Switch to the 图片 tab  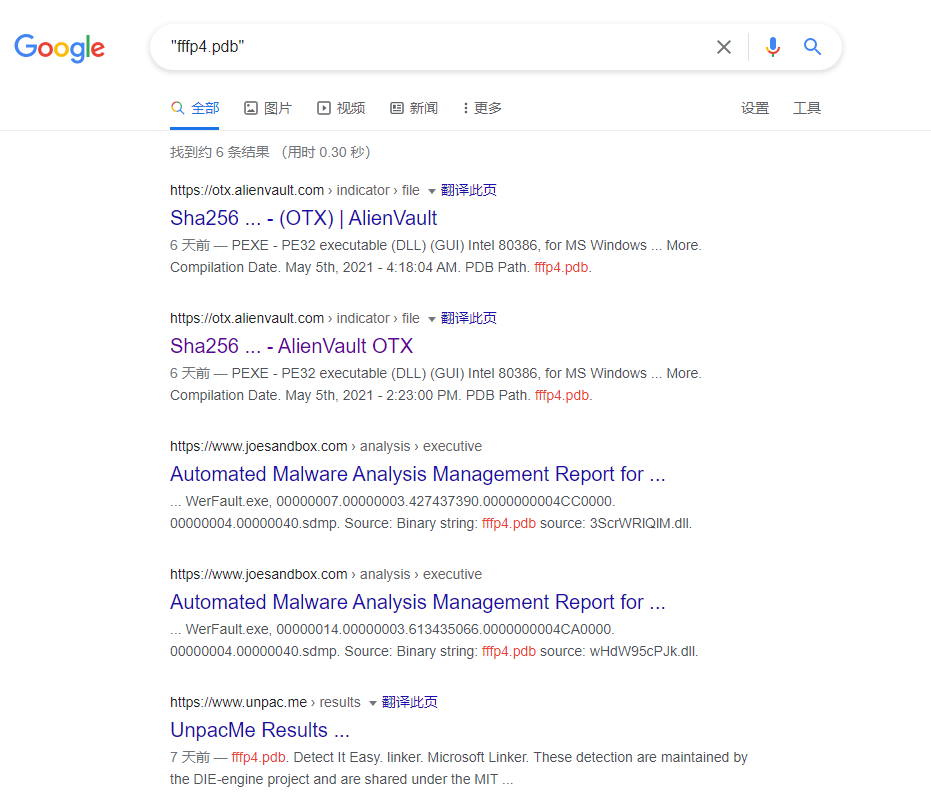tap(268, 108)
